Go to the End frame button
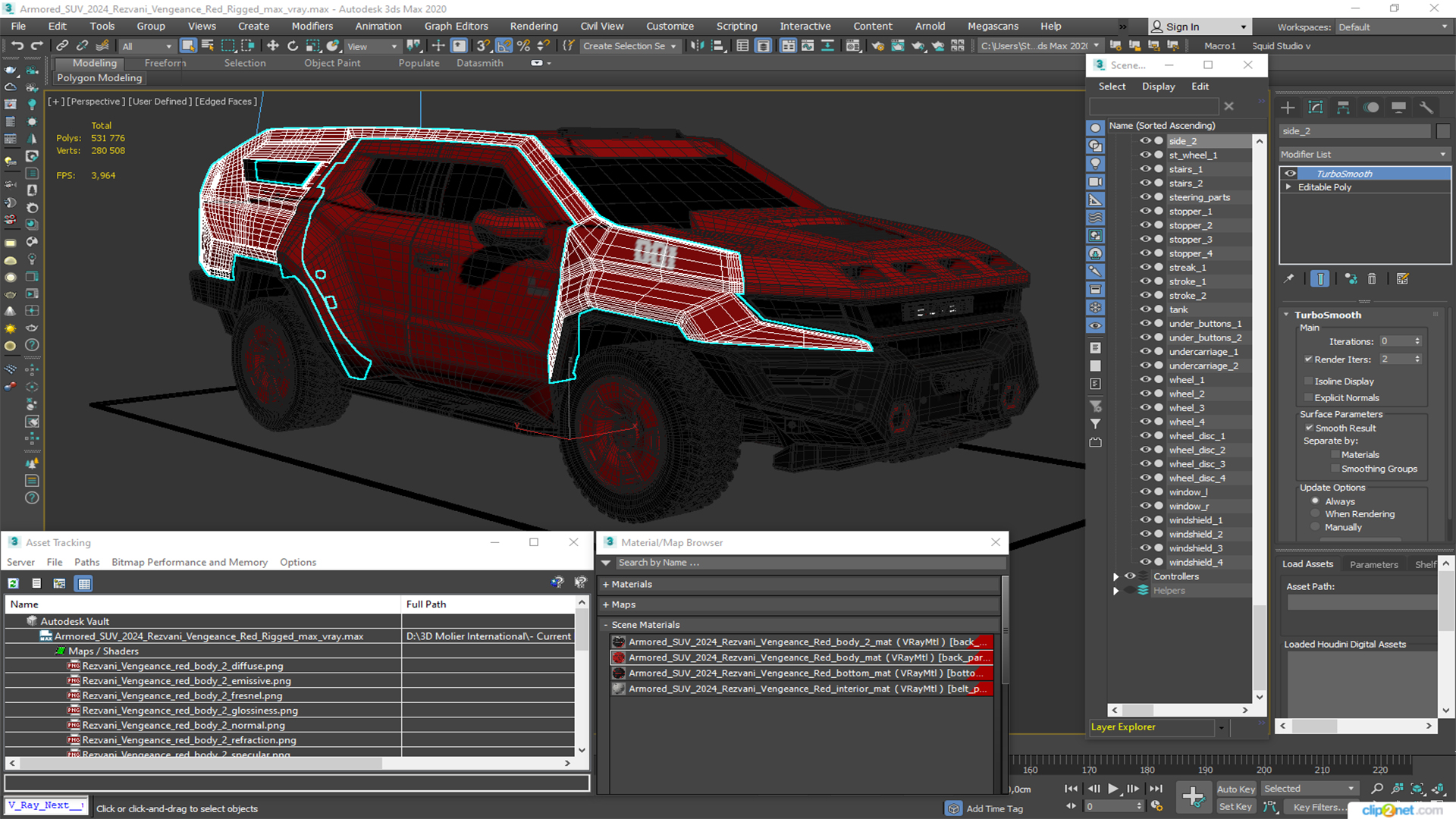Image resolution: width=1456 pixels, height=819 pixels. 1156,789
